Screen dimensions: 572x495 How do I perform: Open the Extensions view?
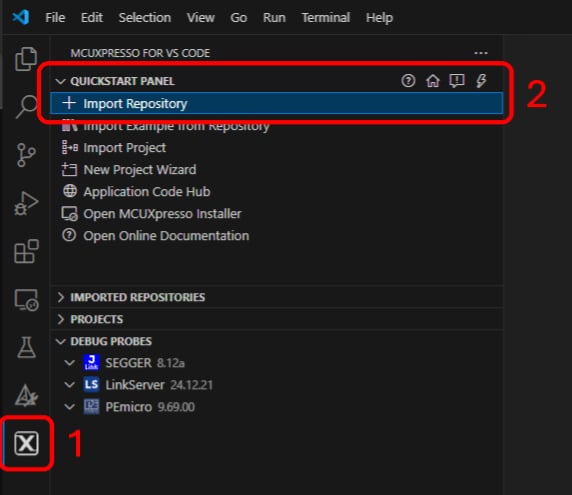26,251
